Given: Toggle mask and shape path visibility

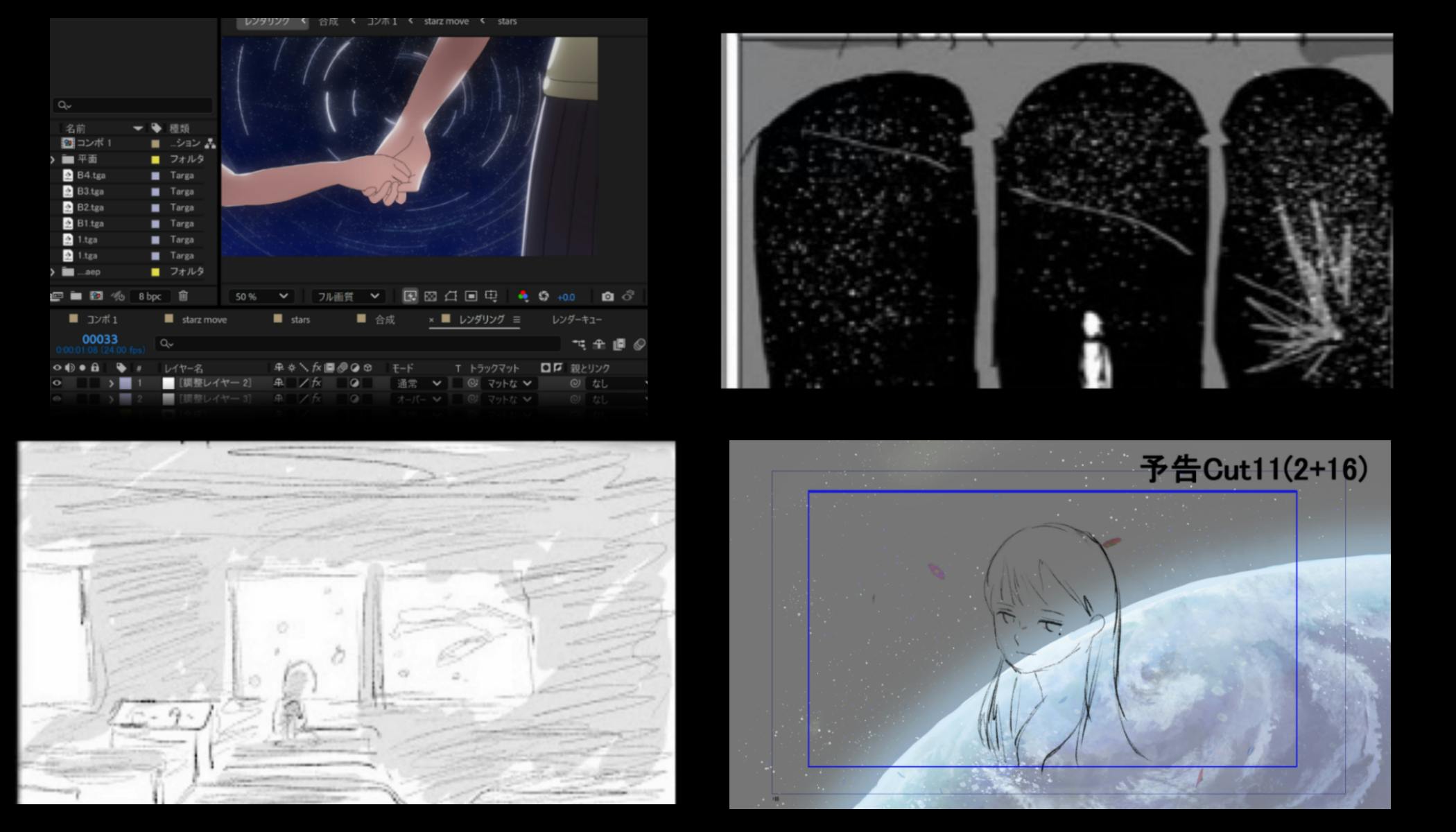Looking at the screenshot, I should (450, 296).
